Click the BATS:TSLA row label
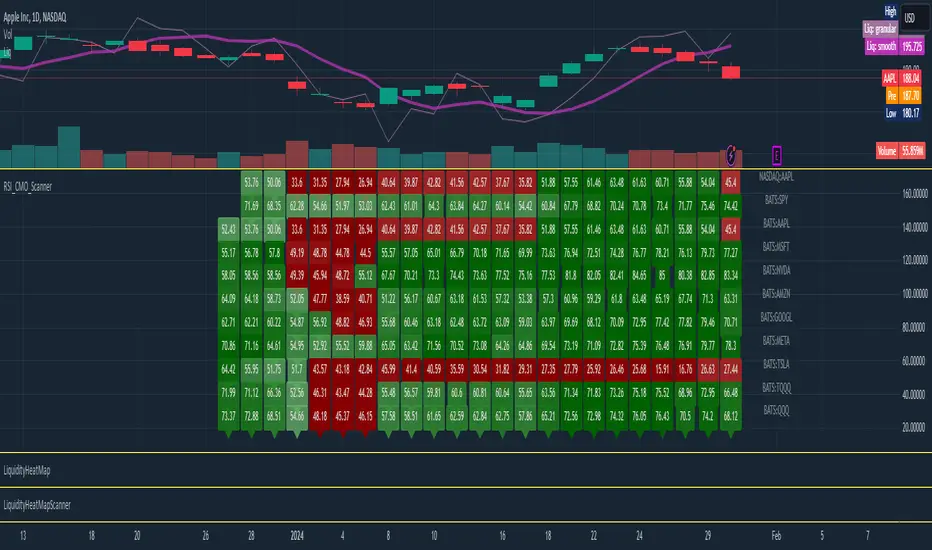Screen dimensions: 932x550 point(776,363)
